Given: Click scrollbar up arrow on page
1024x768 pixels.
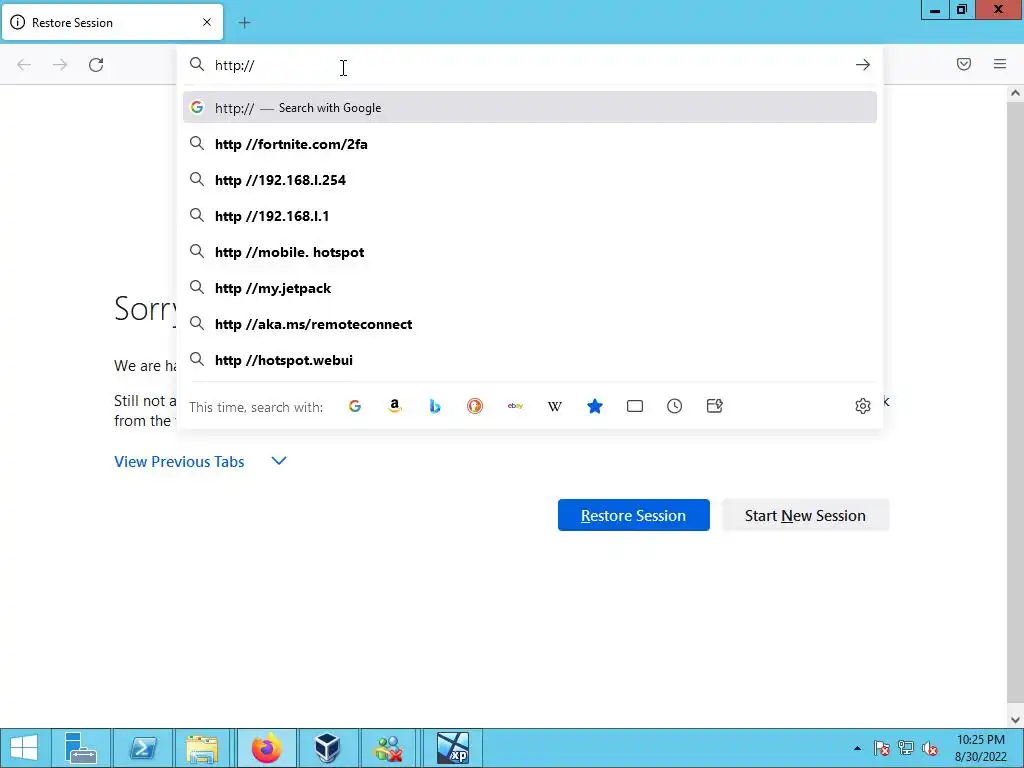Looking at the screenshot, I should (x=1016, y=93).
